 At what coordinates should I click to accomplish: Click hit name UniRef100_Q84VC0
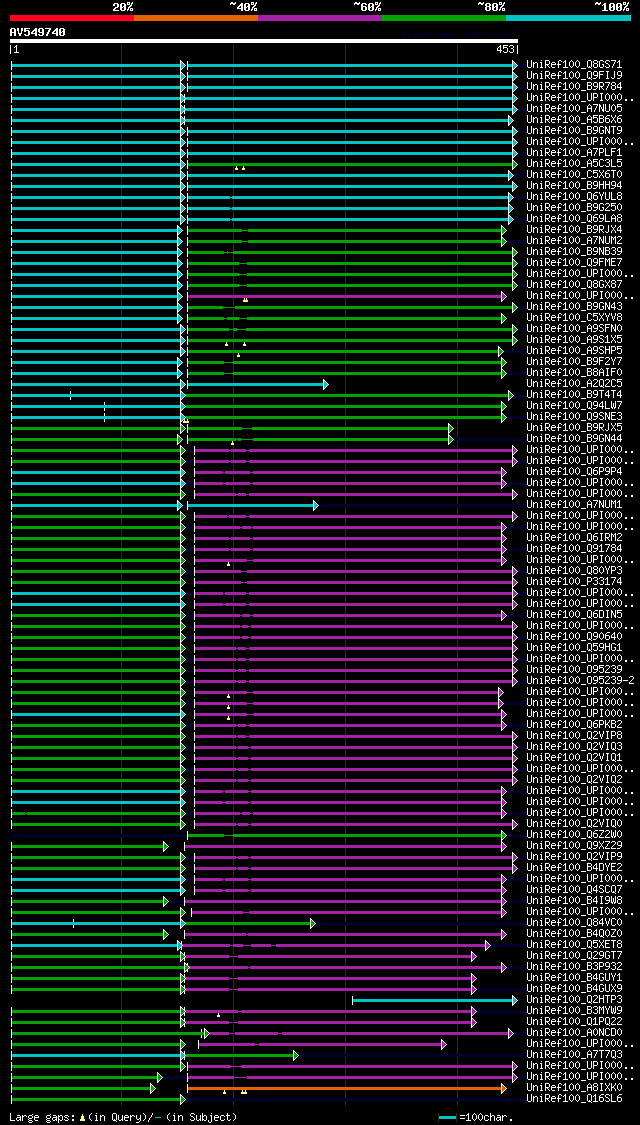point(574,923)
